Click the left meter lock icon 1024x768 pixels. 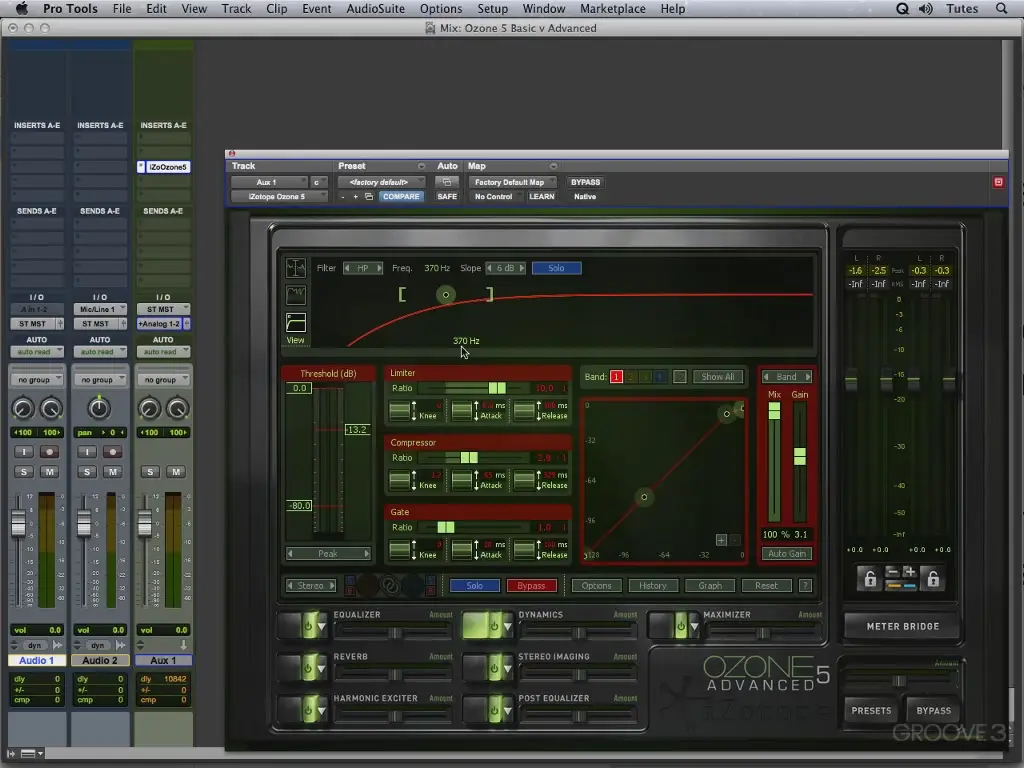pyautogui.click(x=870, y=578)
